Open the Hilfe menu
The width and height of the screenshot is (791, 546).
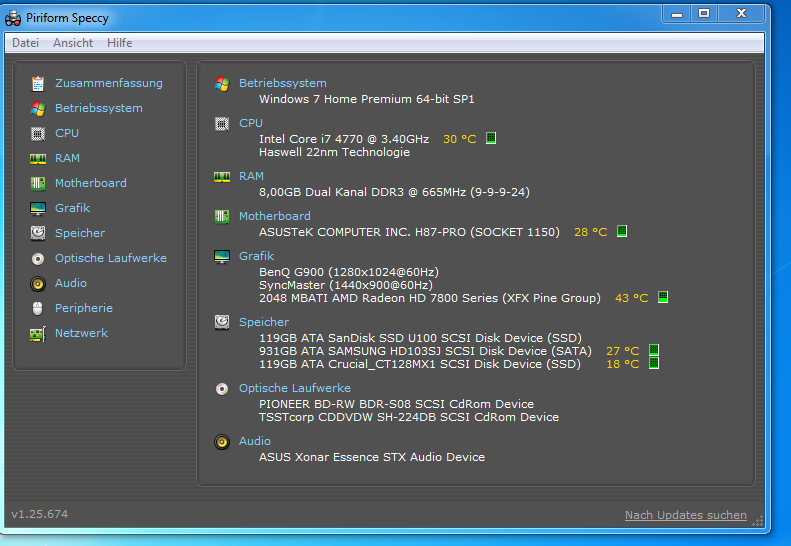(120, 43)
